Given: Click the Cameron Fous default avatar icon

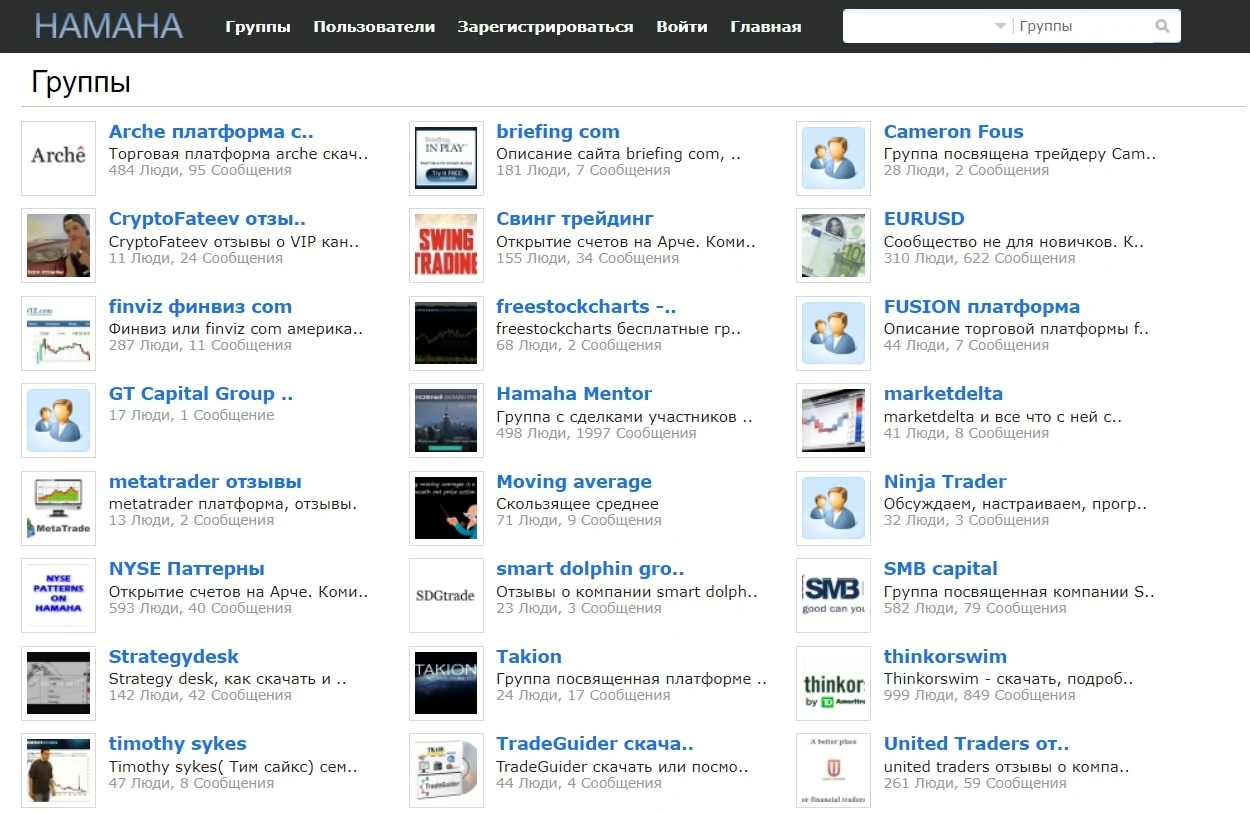Looking at the screenshot, I should tap(833, 158).
